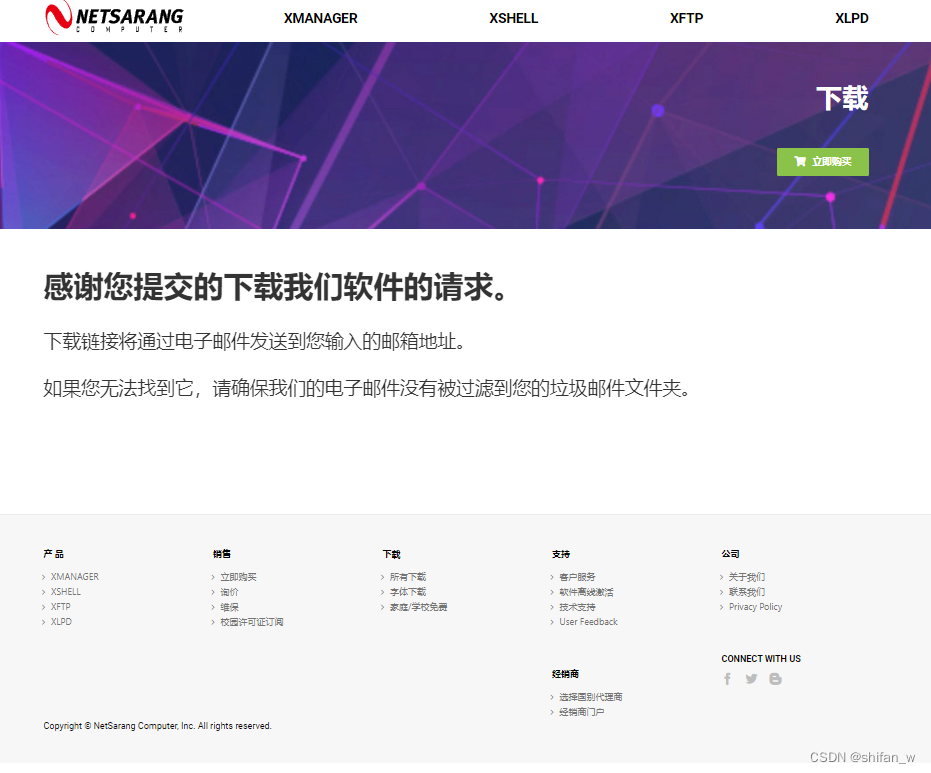
Task: Open the Twitter social icon
Action: (x=751, y=679)
